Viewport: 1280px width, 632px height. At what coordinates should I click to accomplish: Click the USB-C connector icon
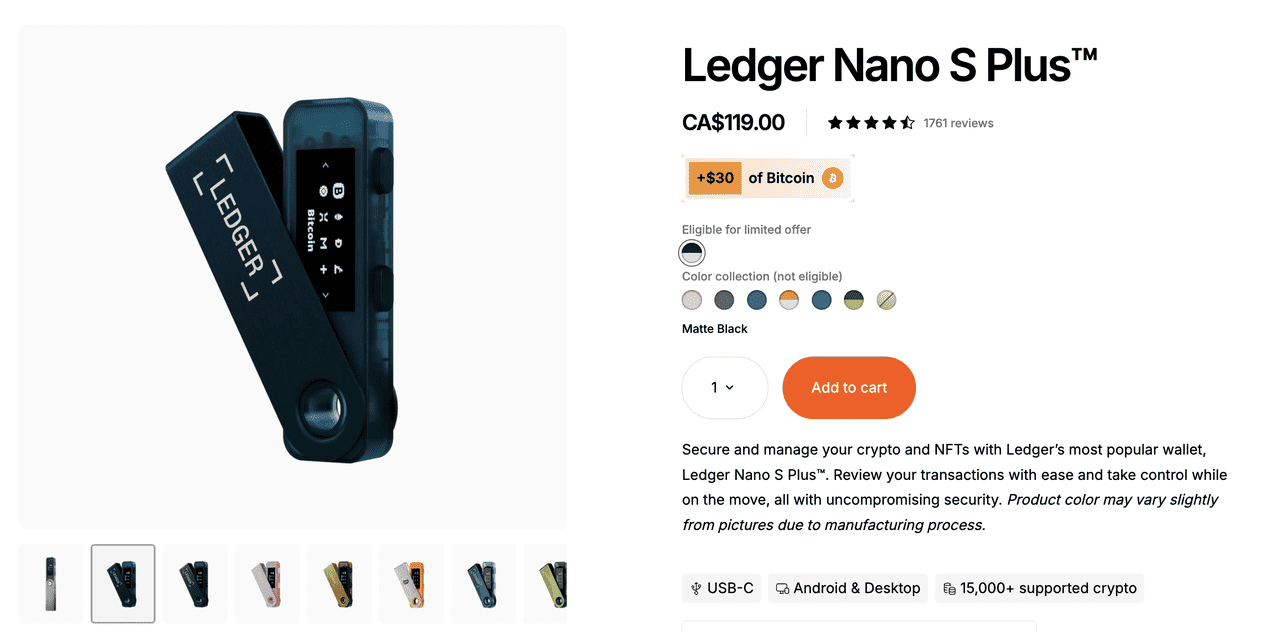696,589
